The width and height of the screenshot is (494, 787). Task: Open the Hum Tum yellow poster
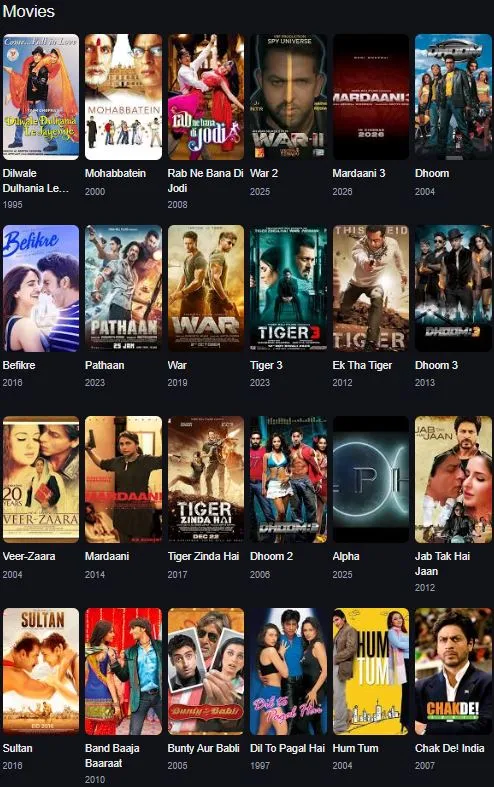pyautogui.click(x=370, y=672)
